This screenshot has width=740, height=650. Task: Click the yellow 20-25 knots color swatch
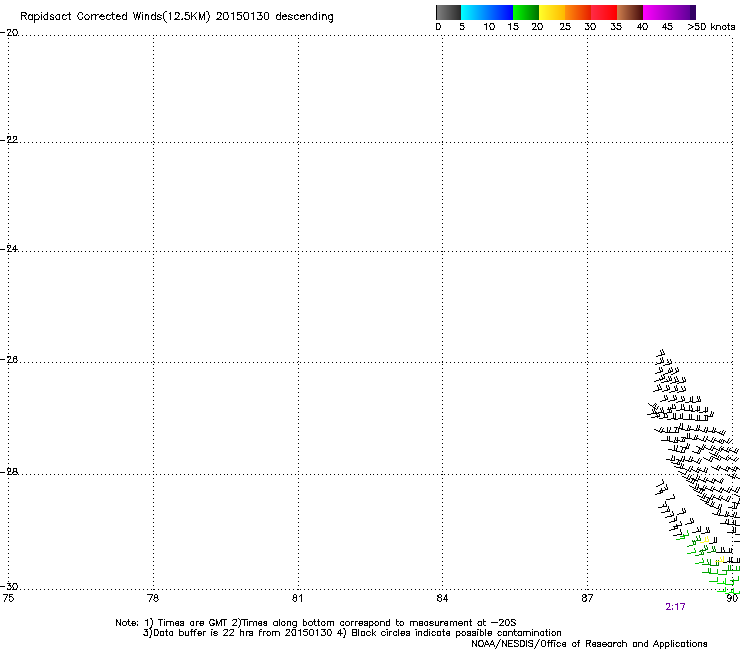[552, 12]
